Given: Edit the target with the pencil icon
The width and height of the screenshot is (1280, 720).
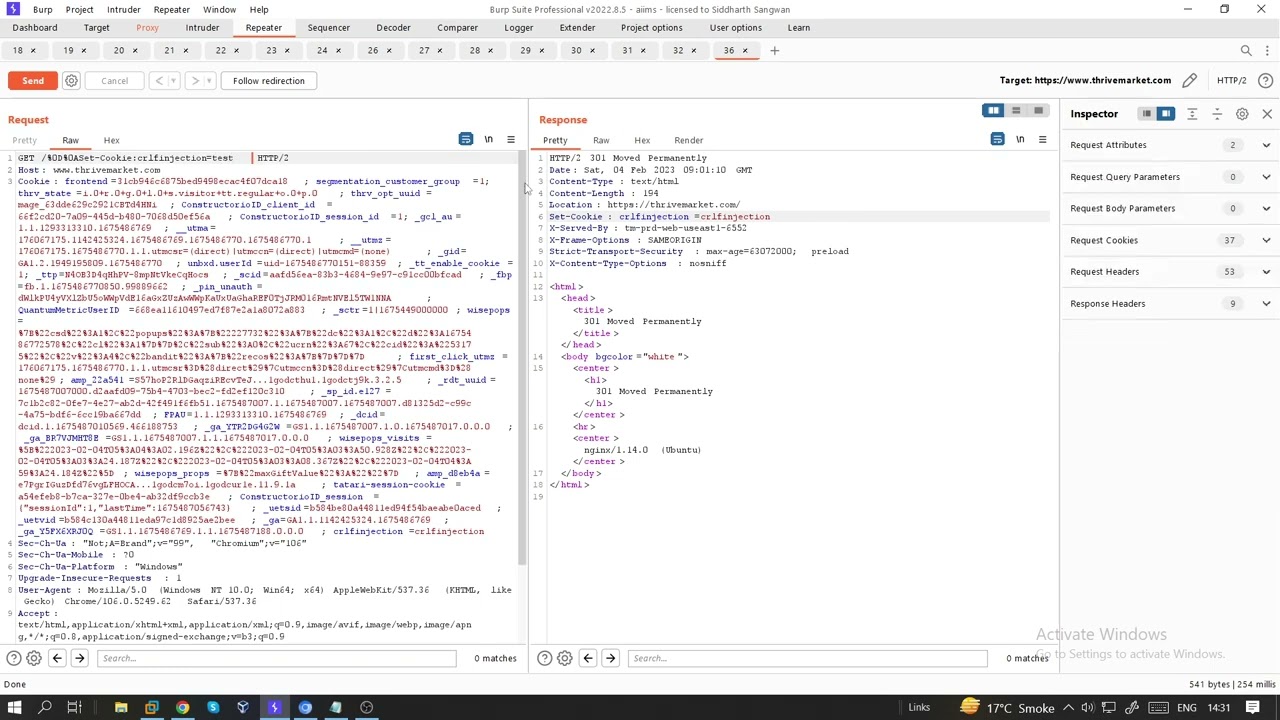Looking at the screenshot, I should pyautogui.click(x=1189, y=81).
